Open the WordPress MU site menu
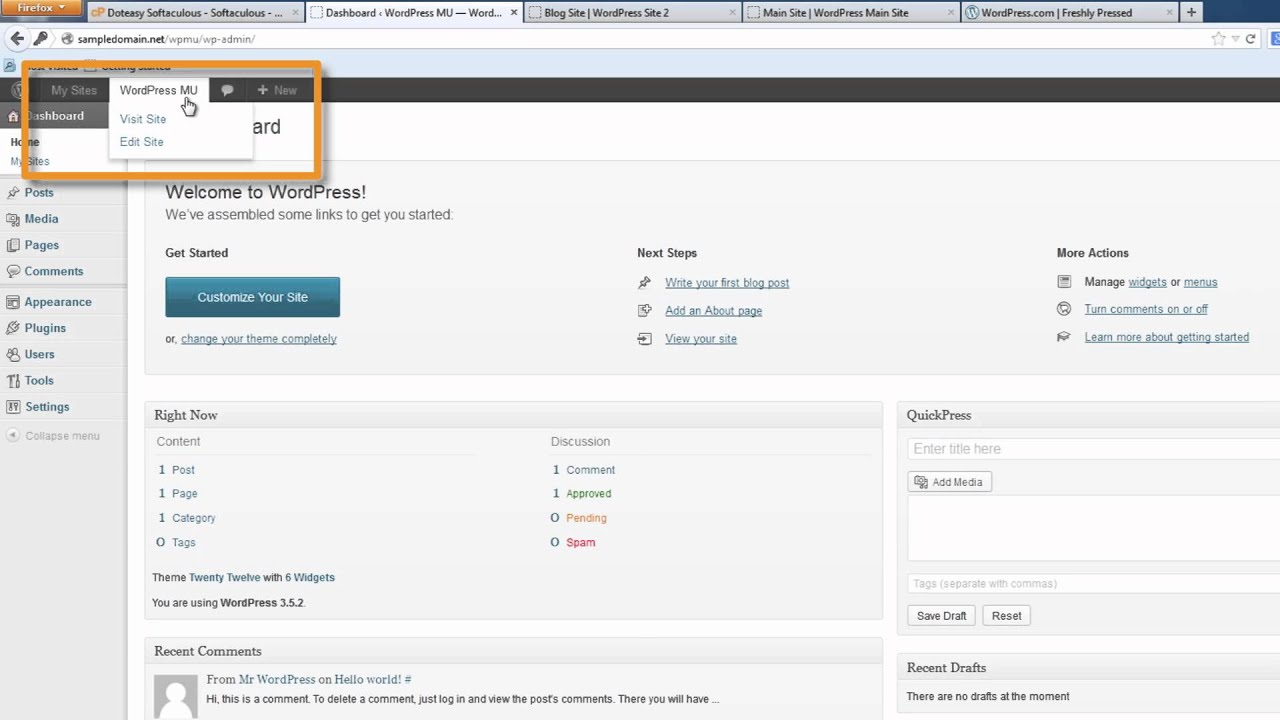 point(158,90)
